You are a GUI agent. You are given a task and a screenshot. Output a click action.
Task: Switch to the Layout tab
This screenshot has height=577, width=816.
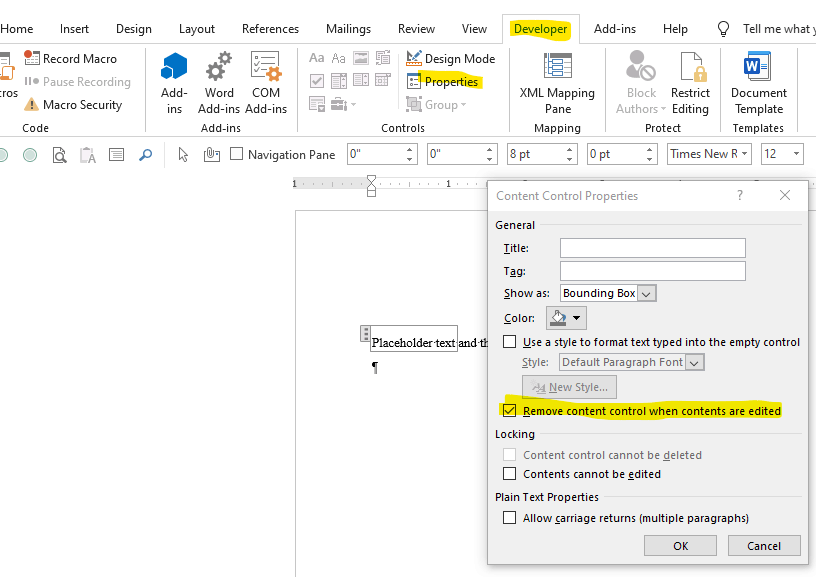197,29
